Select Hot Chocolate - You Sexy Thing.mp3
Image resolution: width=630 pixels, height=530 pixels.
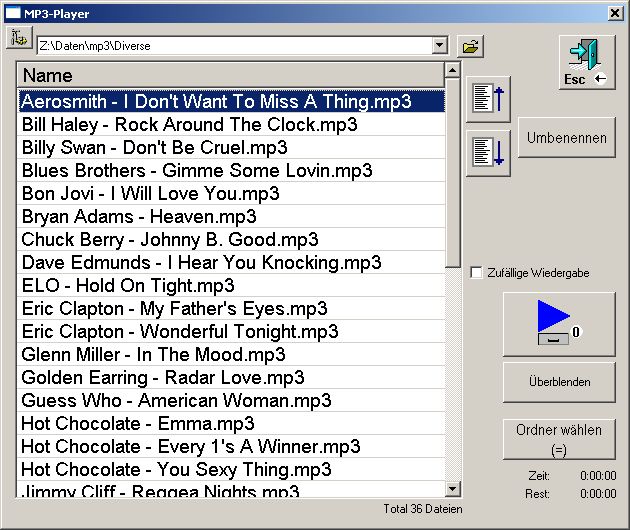(231, 469)
